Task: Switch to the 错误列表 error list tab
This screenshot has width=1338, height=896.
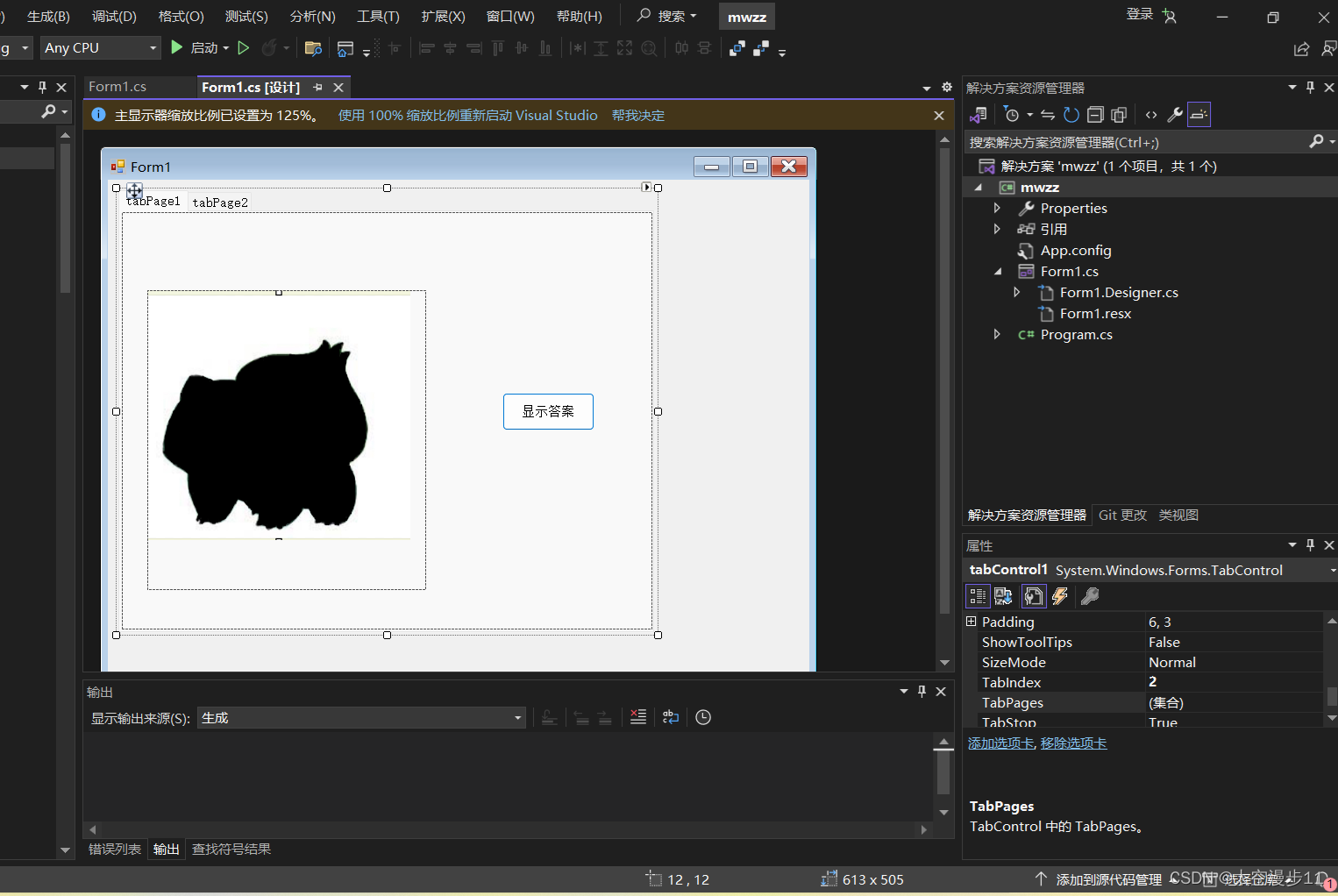Action: [x=115, y=849]
